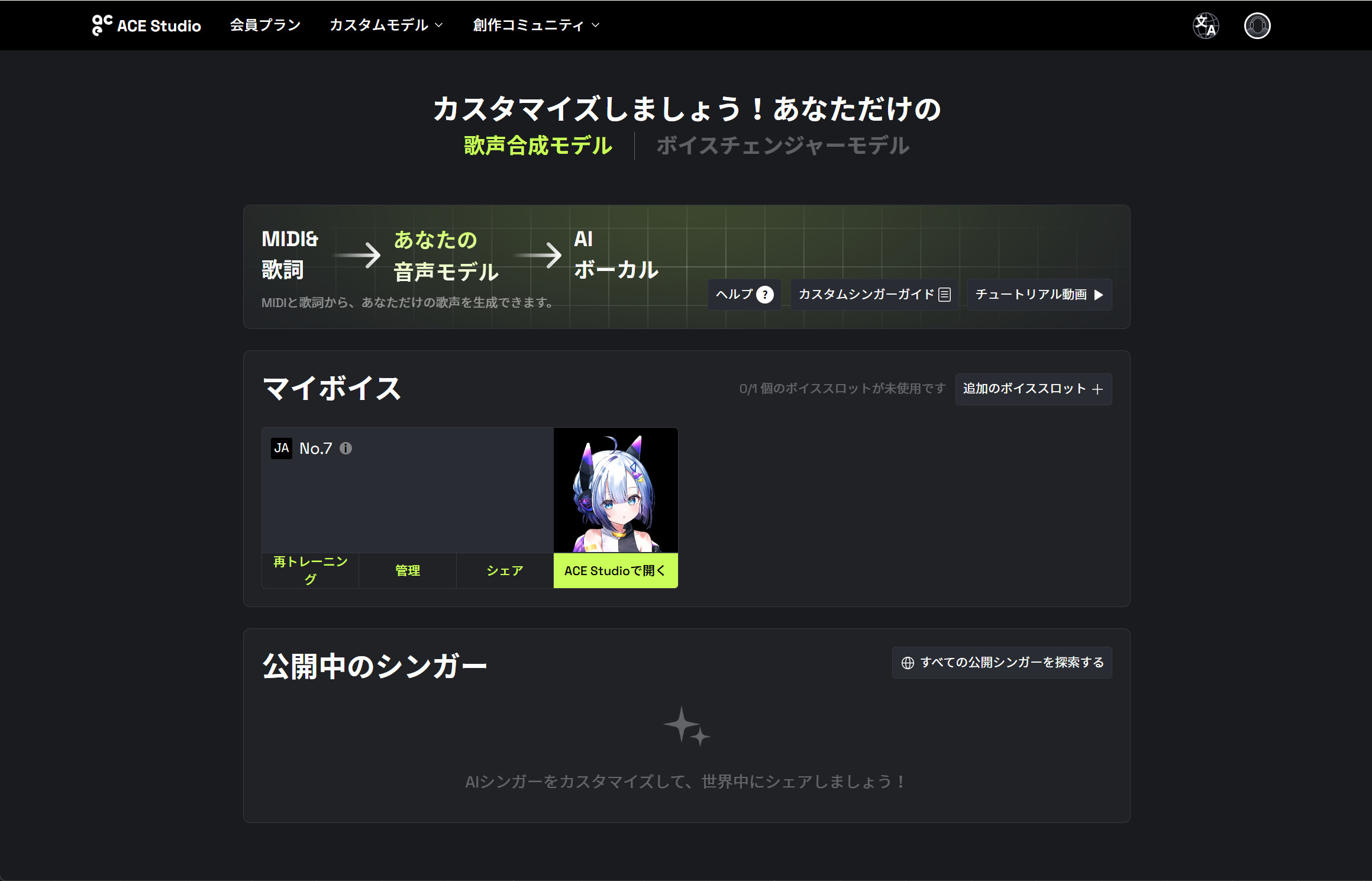Open the user account avatar icon
The width and height of the screenshot is (1372, 881).
pos(1257,25)
